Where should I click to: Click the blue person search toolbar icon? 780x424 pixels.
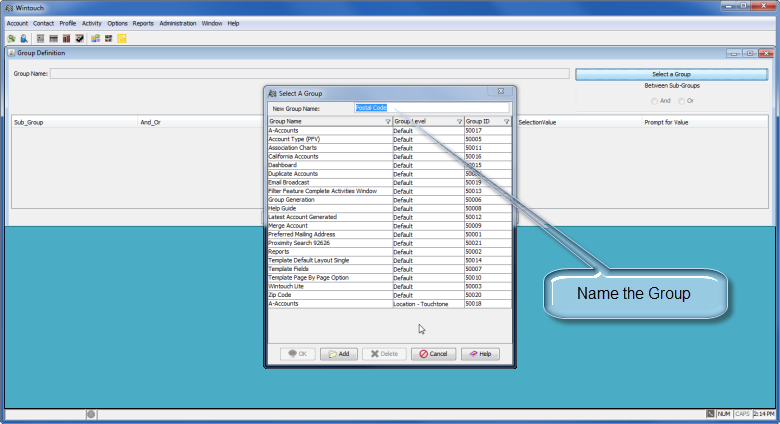pyautogui.click(x=22, y=38)
